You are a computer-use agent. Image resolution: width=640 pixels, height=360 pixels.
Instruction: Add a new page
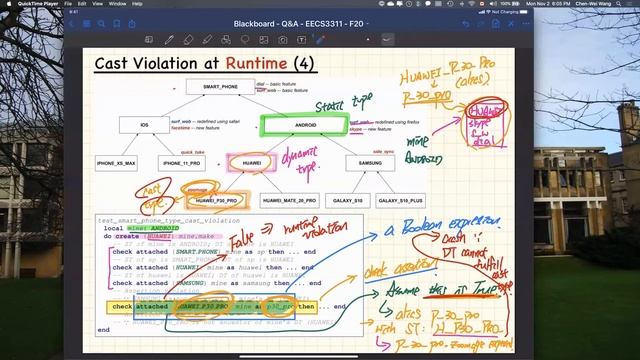[496, 24]
